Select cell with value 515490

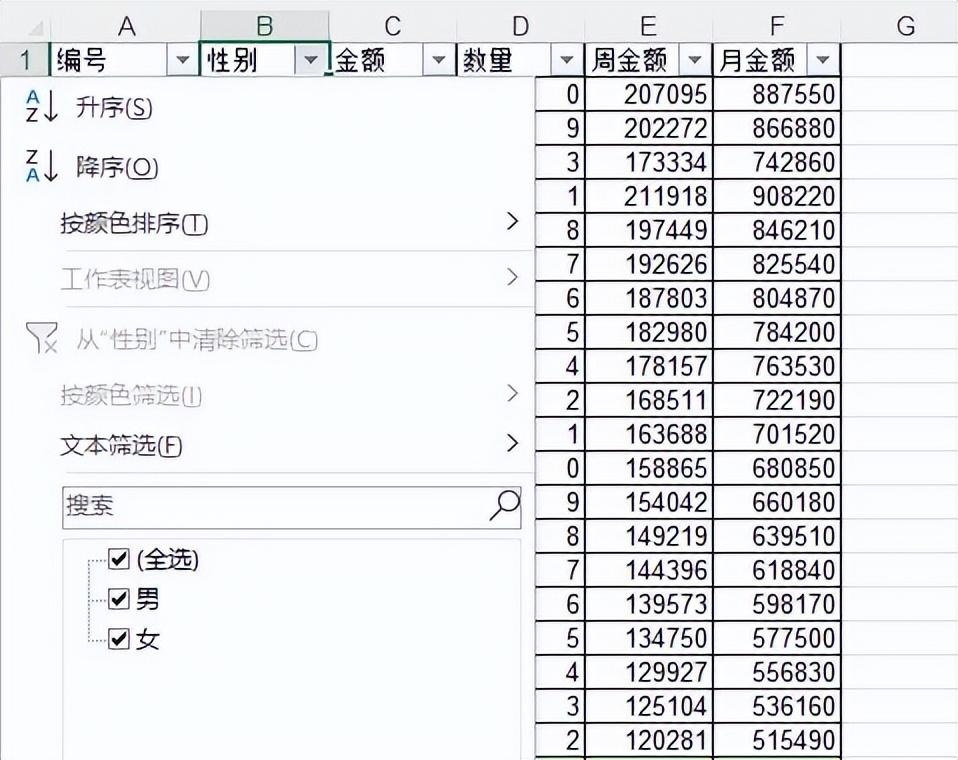click(x=777, y=740)
